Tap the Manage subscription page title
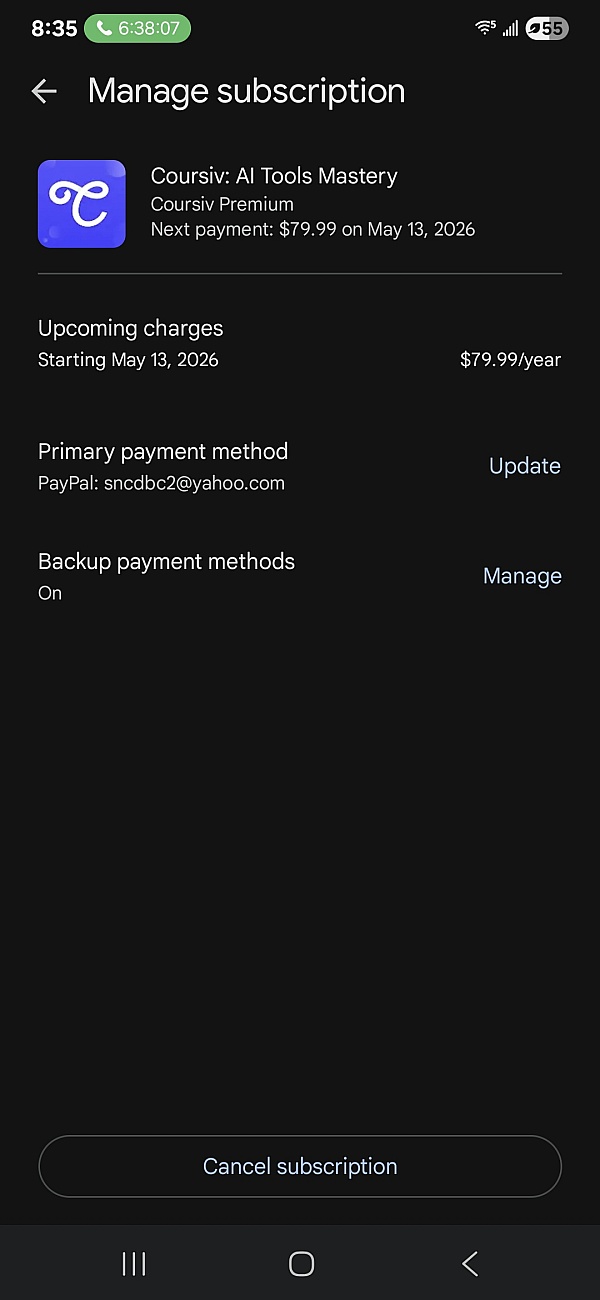 click(x=246, y=91)
